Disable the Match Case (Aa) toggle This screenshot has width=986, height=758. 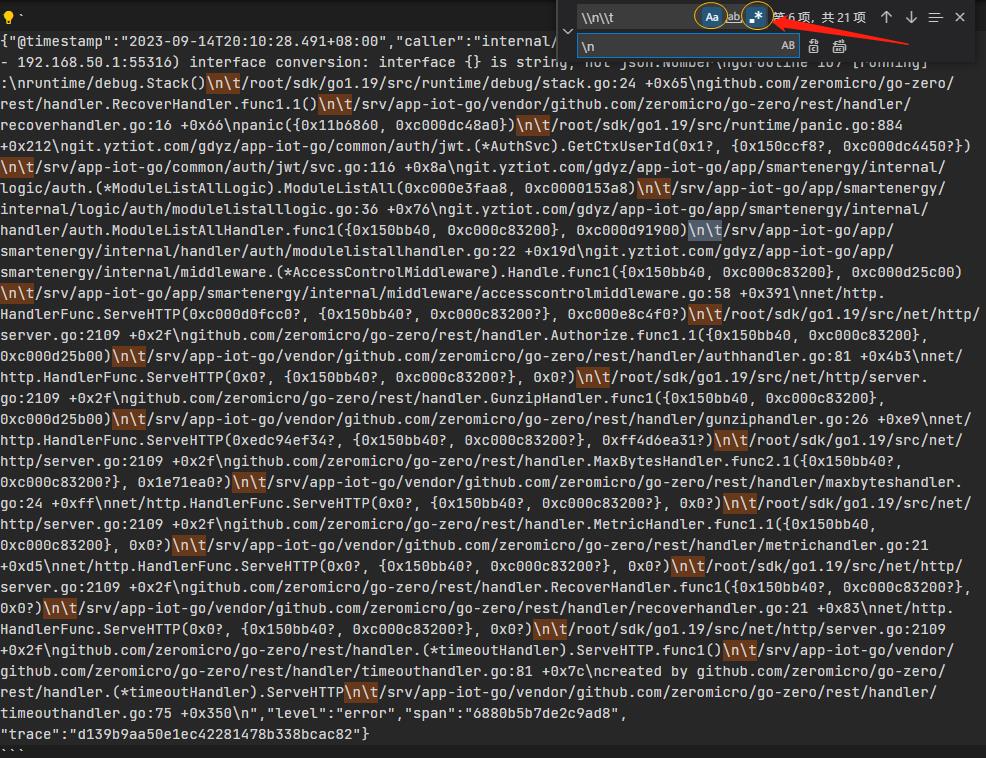click(x=711, y=17)
